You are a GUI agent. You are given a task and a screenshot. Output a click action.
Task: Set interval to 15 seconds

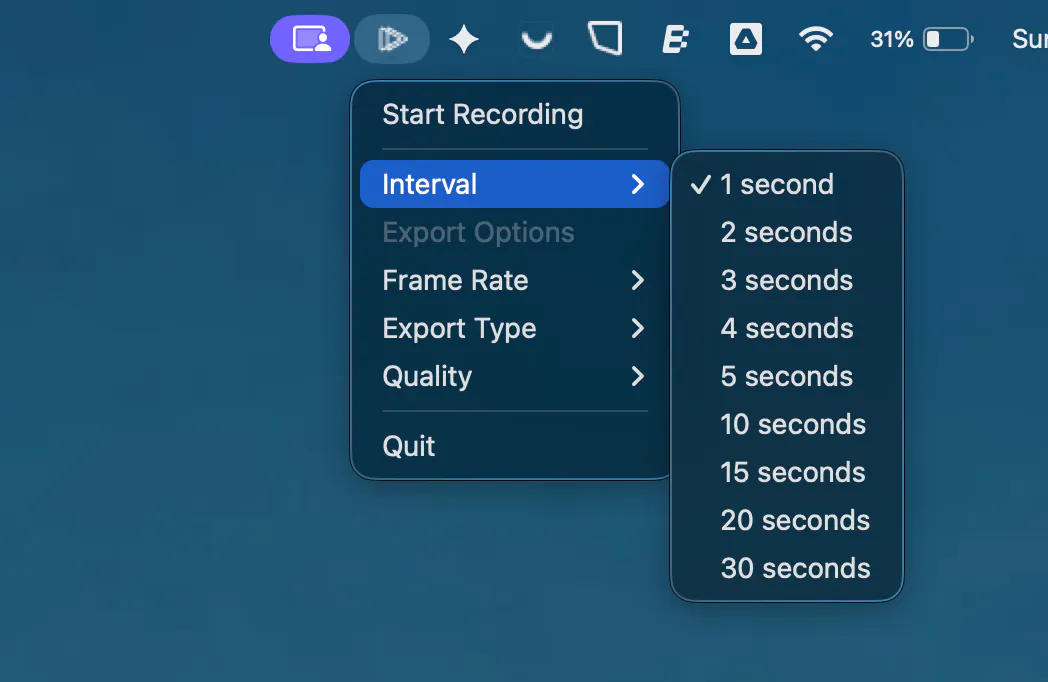point(787,473)
